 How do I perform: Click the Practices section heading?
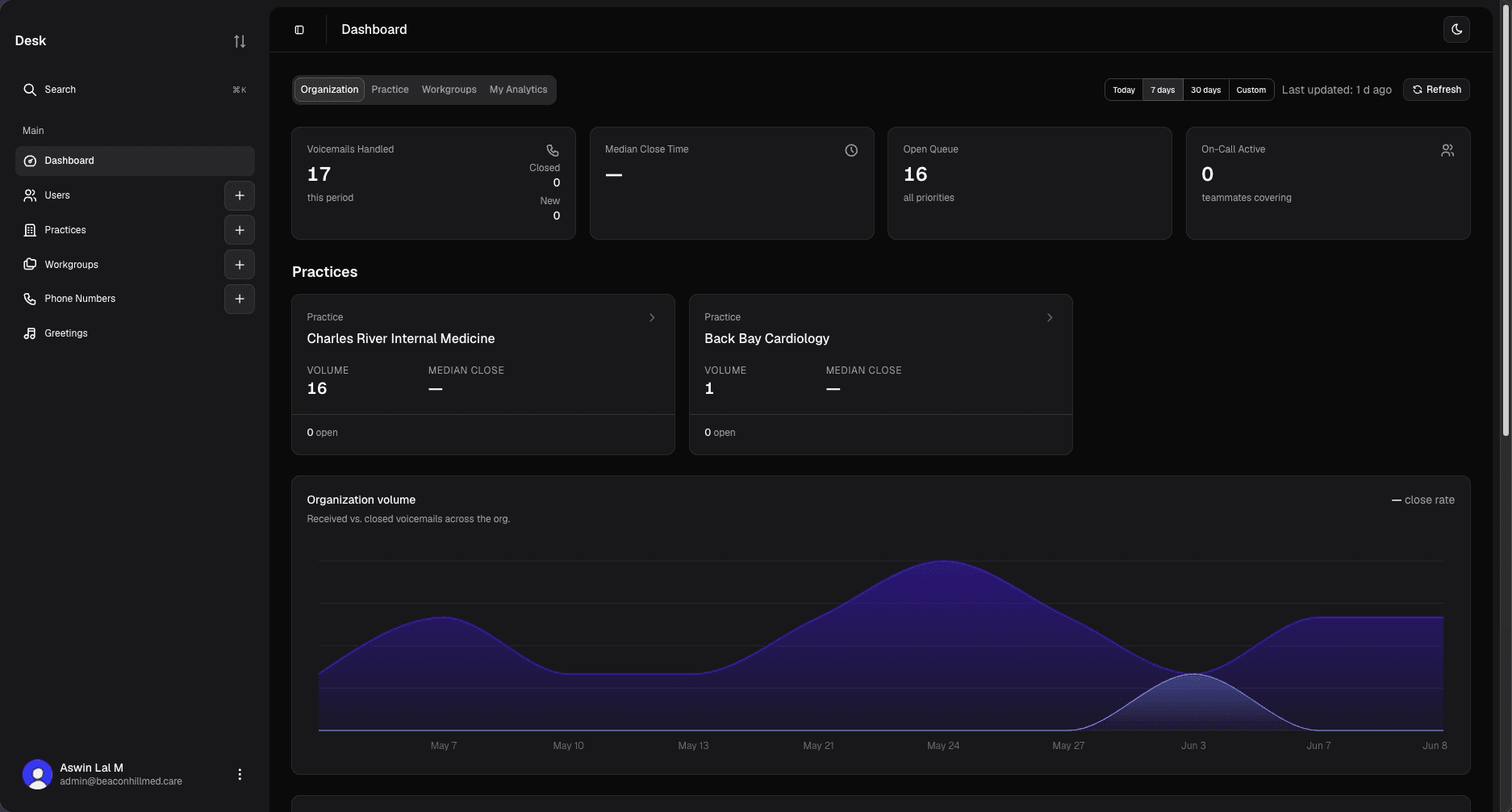[324, 272]
